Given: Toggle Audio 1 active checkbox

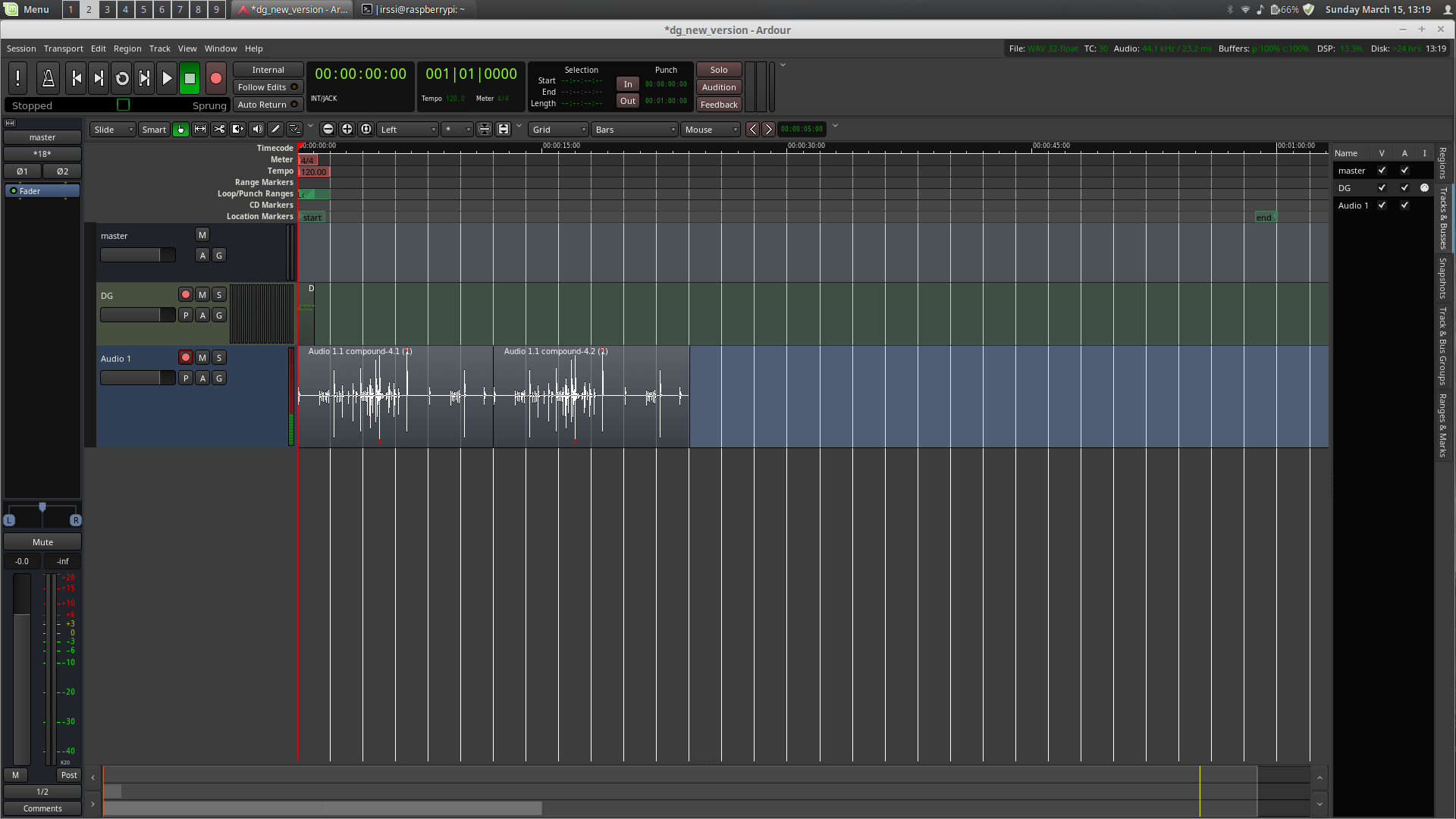Looking at the screenshot, I should point(1404,206).
